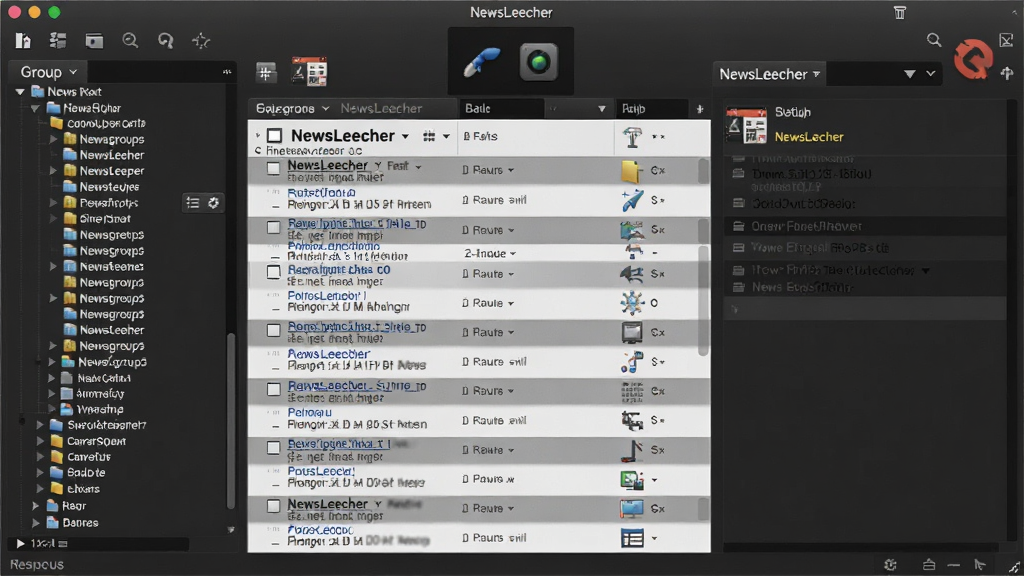This screenshot has width=1024, height=576.
Task: Click the yellow folder icon in list
Action: pyautogui.click(x=631, y=170)
